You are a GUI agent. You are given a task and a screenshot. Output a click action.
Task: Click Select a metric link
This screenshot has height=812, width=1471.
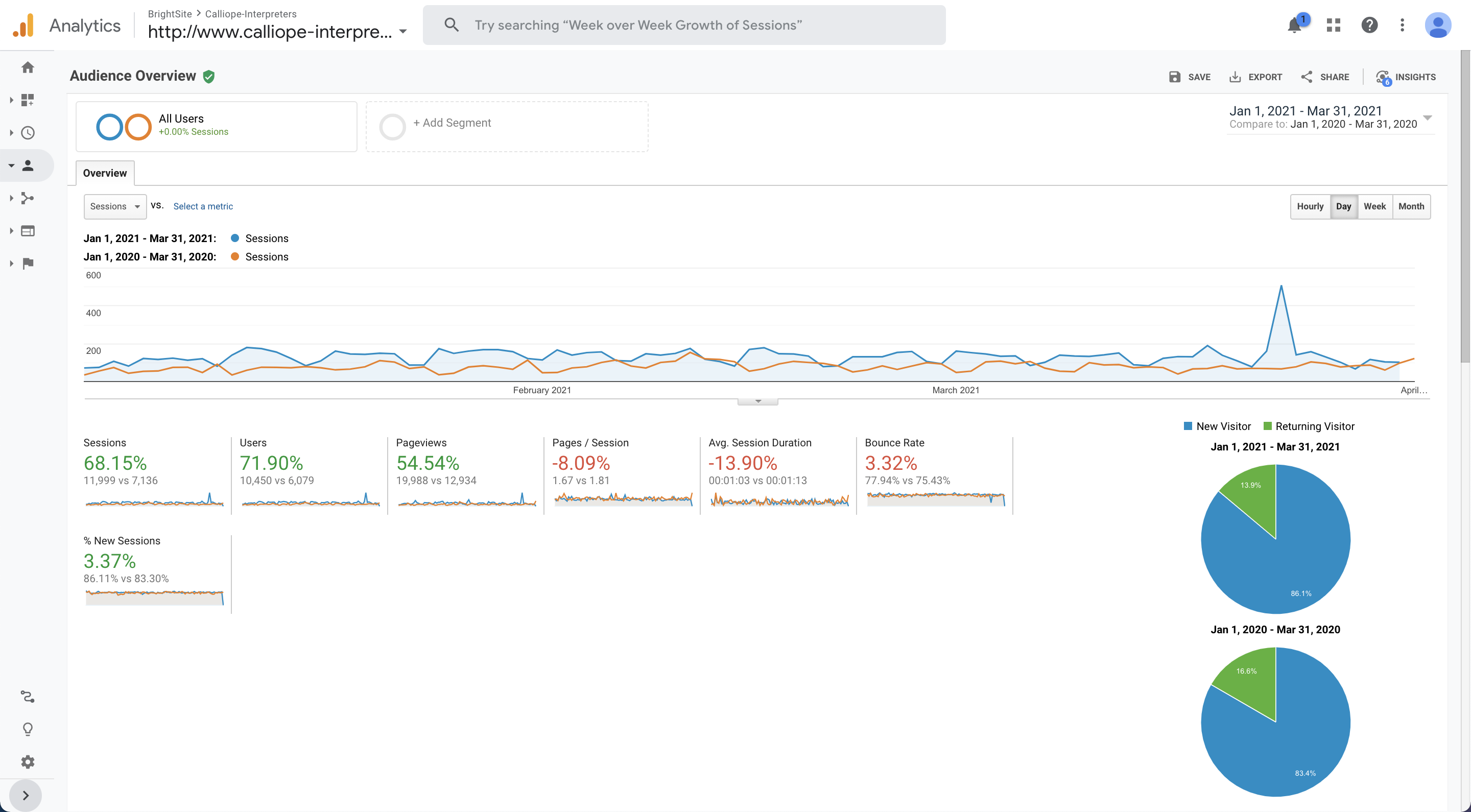point(203,206)
